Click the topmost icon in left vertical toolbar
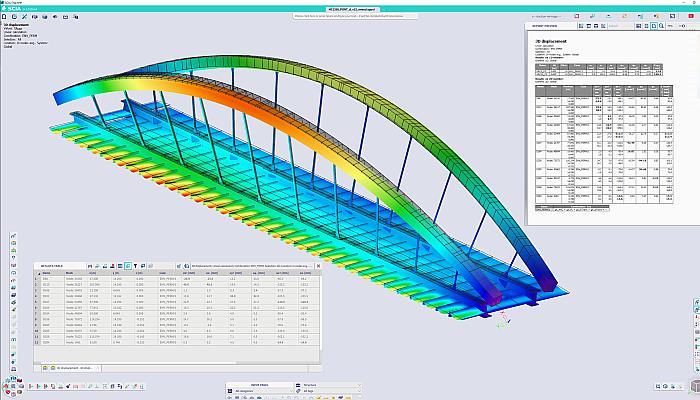 [x=14, y=238]
